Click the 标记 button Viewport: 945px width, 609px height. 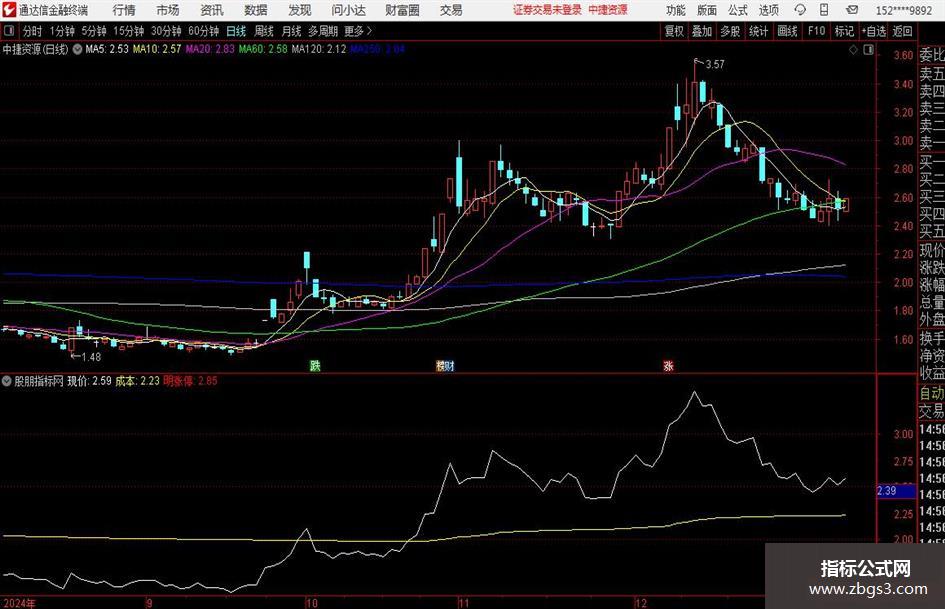(x=844, y=31)
